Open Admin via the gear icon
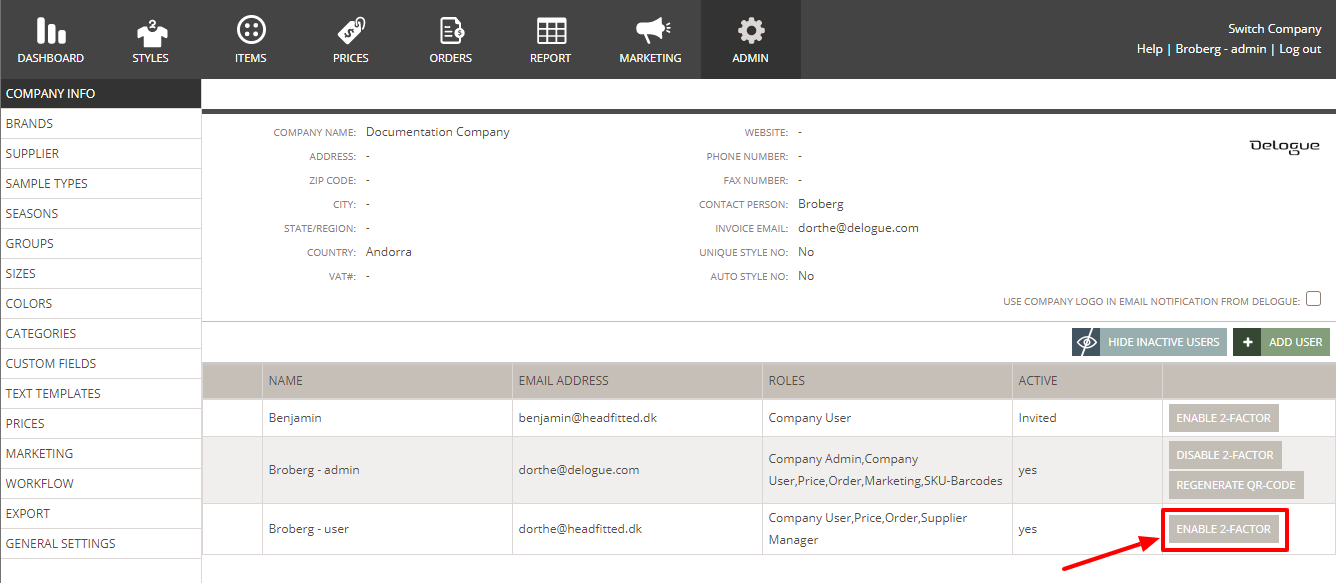Screen dimensions: 1336x583 tap(750, 30)
